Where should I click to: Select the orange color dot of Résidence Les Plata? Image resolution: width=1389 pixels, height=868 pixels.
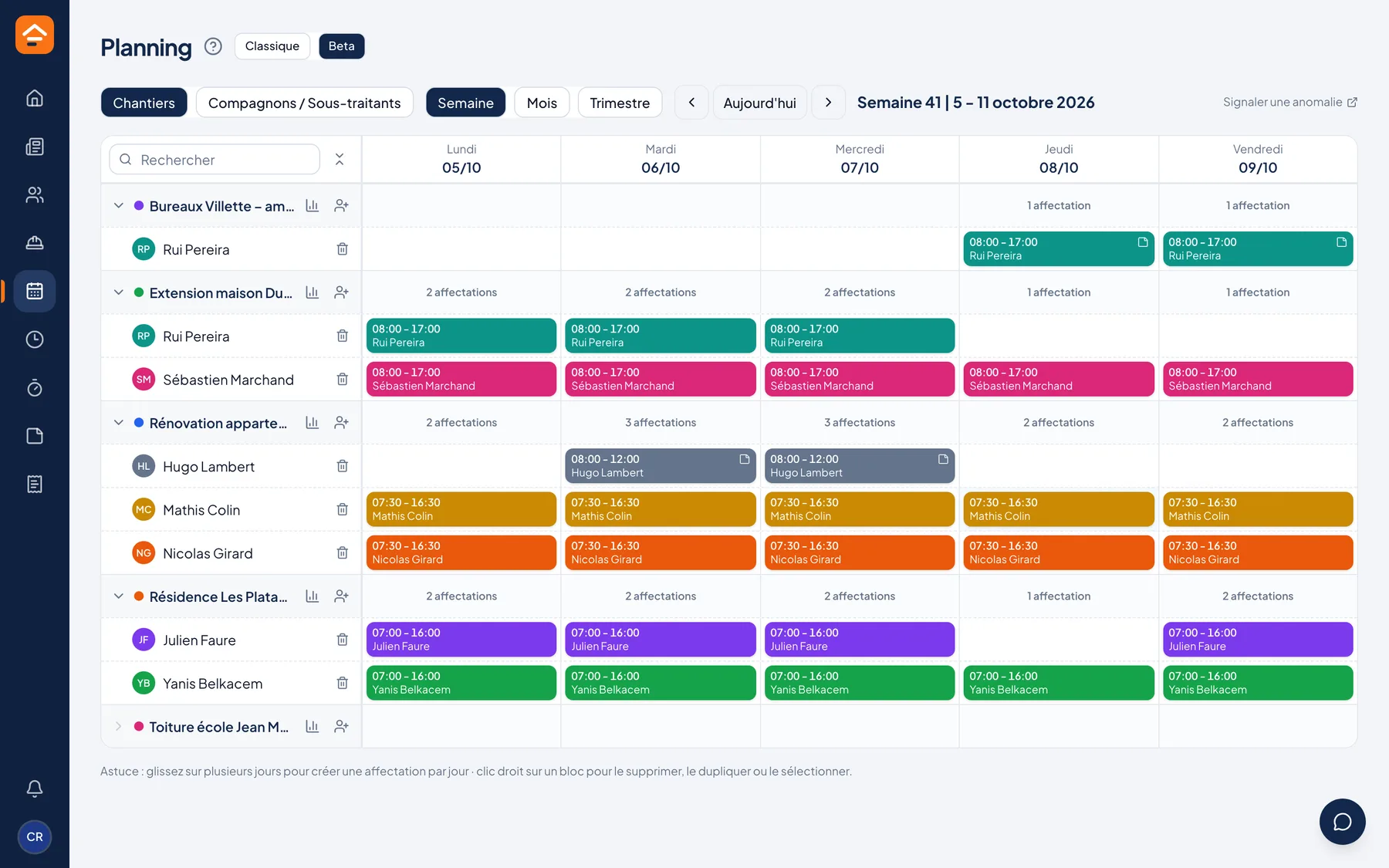(139, 596)
